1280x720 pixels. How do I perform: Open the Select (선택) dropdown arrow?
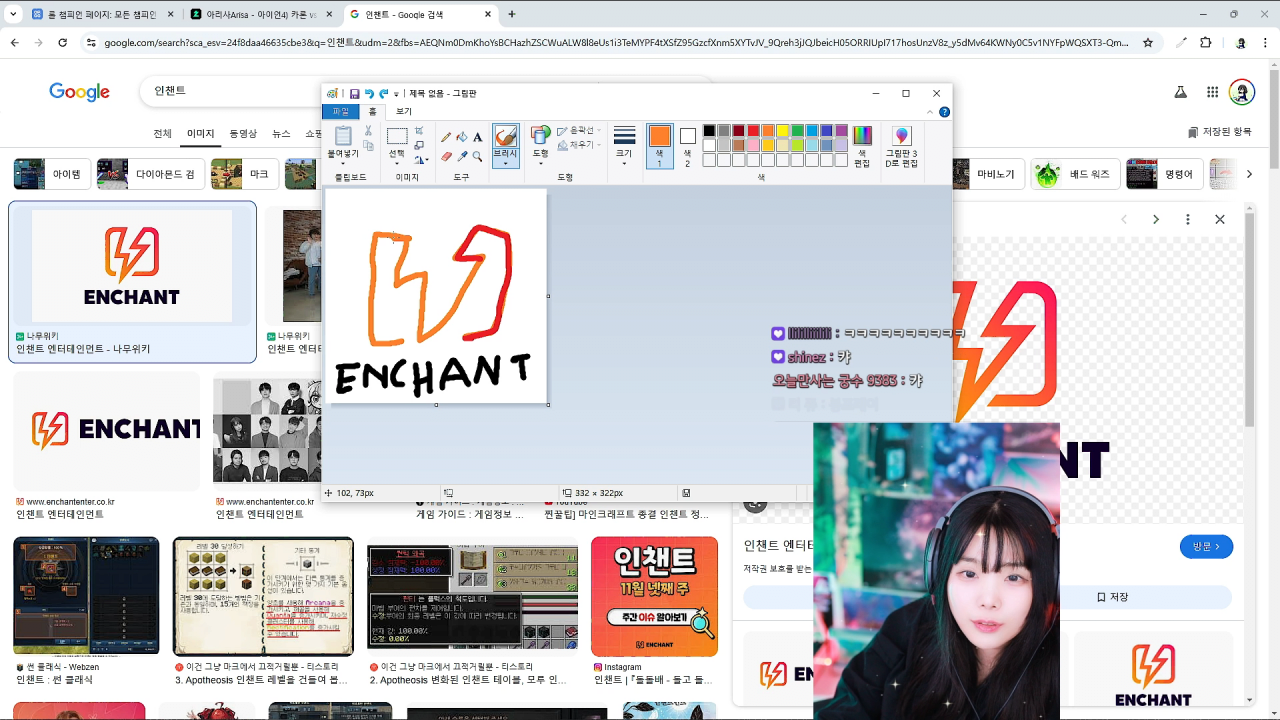click(397, 163)
